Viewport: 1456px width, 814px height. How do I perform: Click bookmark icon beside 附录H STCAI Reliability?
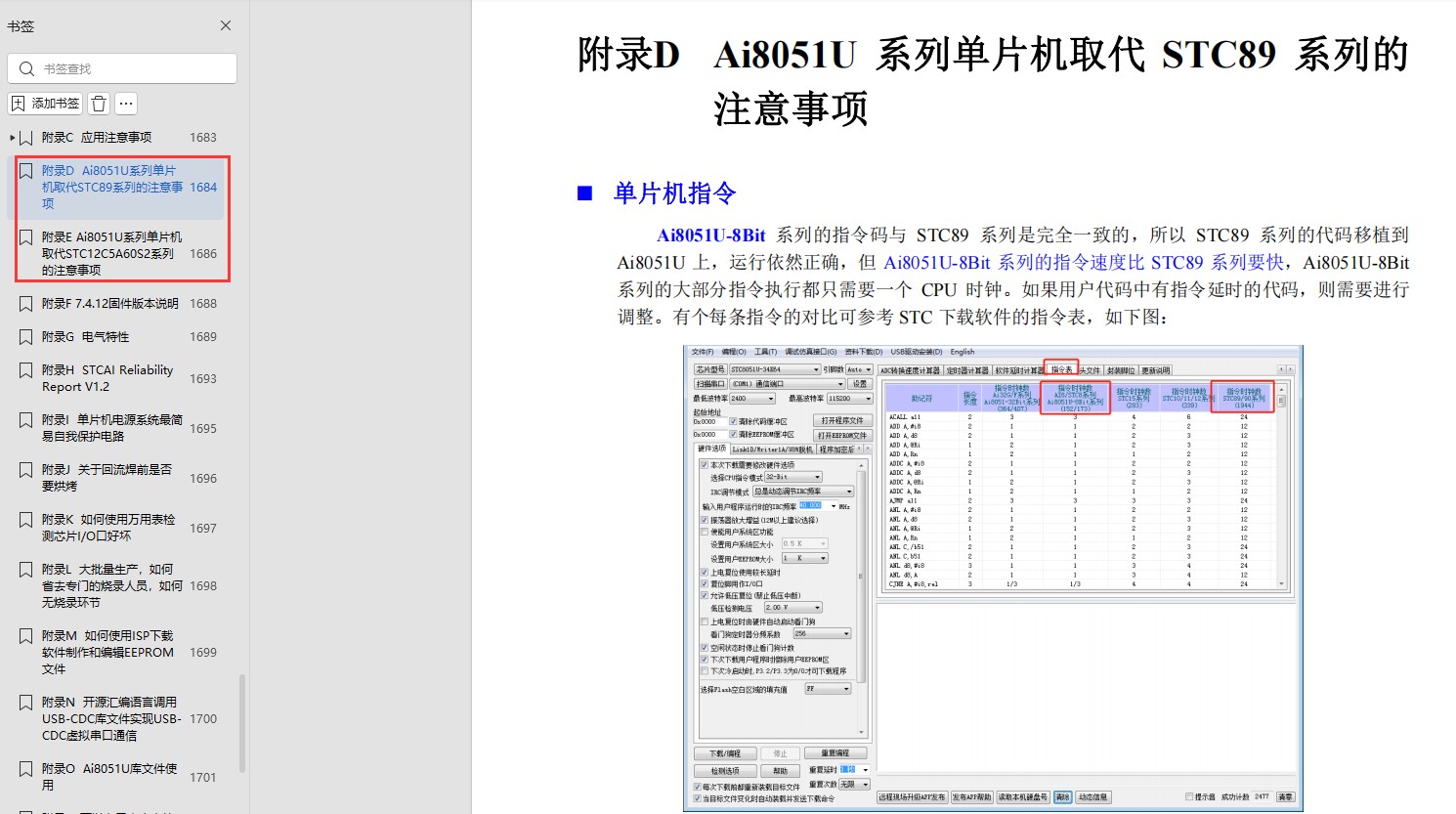[26, 370]
